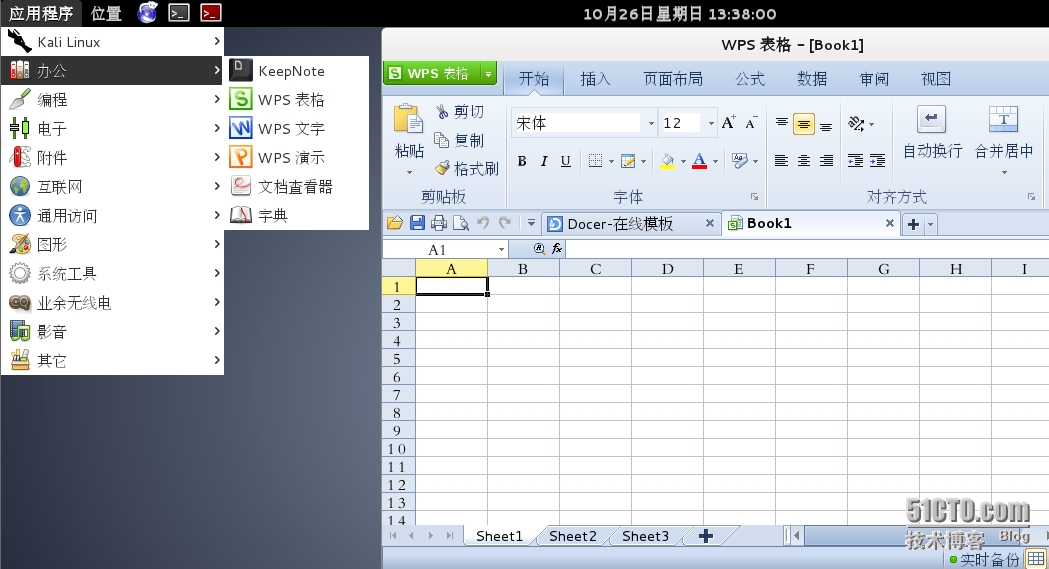The width and height of the screenshot is (1049, 569).
Task: Decrease font size with A- icon
Action: pos(751,122)
